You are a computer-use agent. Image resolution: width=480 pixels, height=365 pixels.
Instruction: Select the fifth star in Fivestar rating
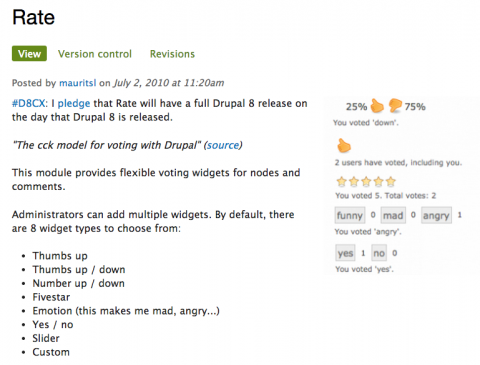click(x=391, y=182)
